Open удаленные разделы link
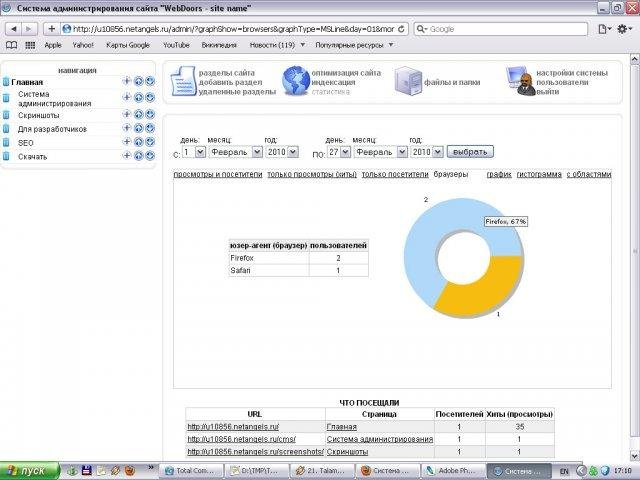Screen dimensions: 640x480 coord(237,92)
